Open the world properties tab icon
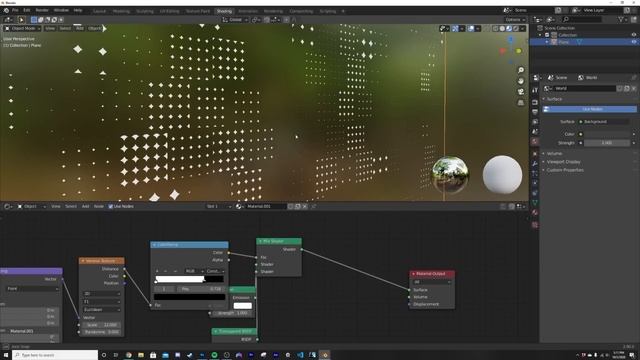Screen dimensions: 640x360 535,141
